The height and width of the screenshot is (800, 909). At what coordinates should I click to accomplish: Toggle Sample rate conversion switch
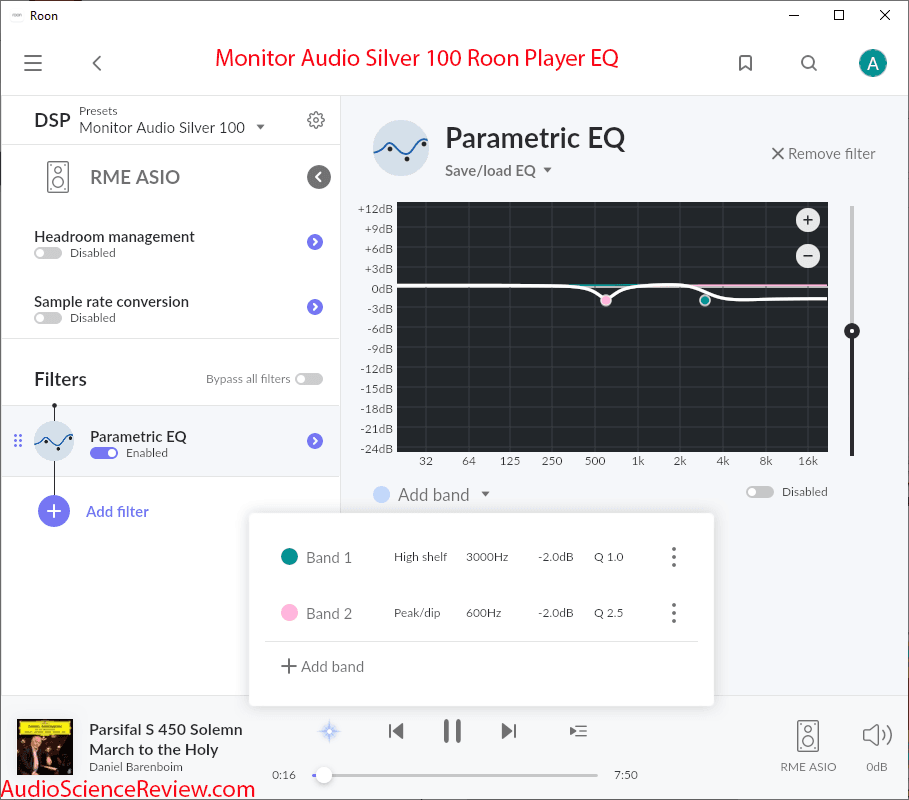(x=48, y=318)
